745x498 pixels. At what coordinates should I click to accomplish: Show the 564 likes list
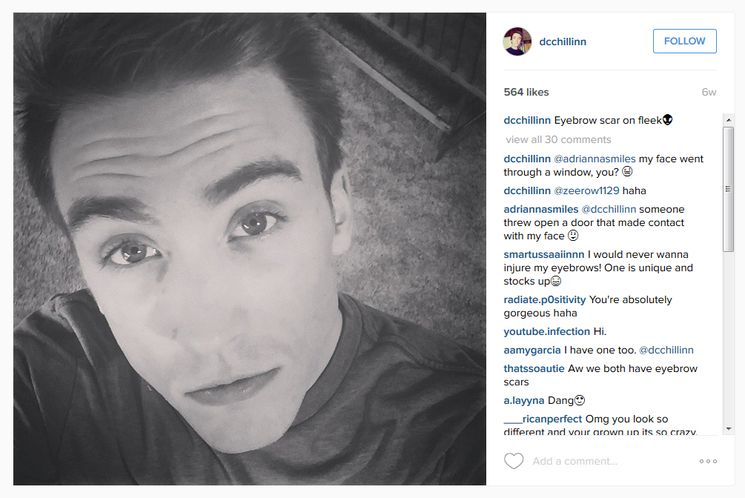526,92
